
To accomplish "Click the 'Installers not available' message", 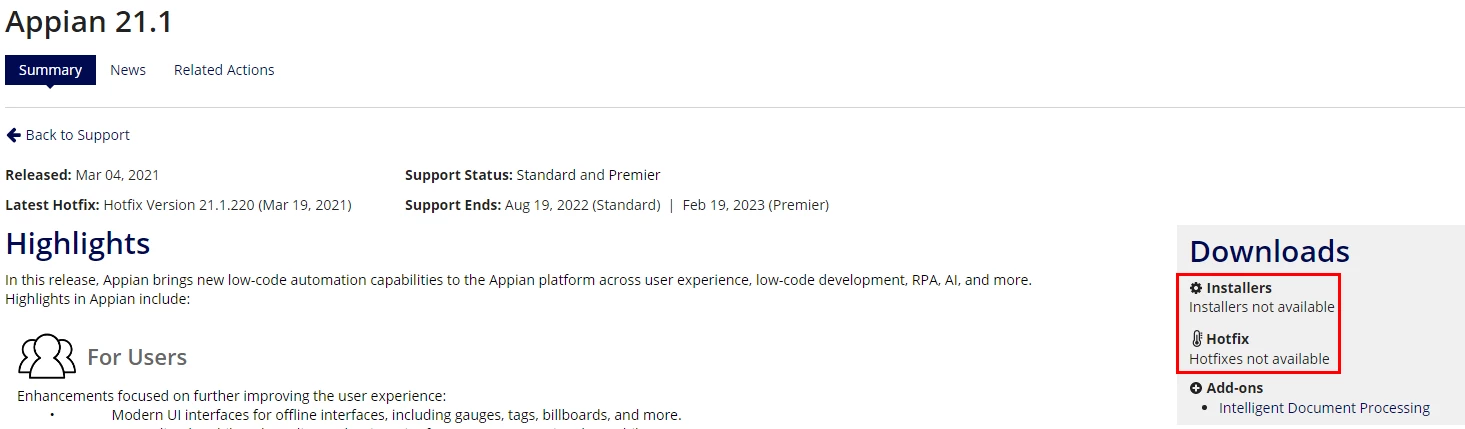I will pos(1261,307).
